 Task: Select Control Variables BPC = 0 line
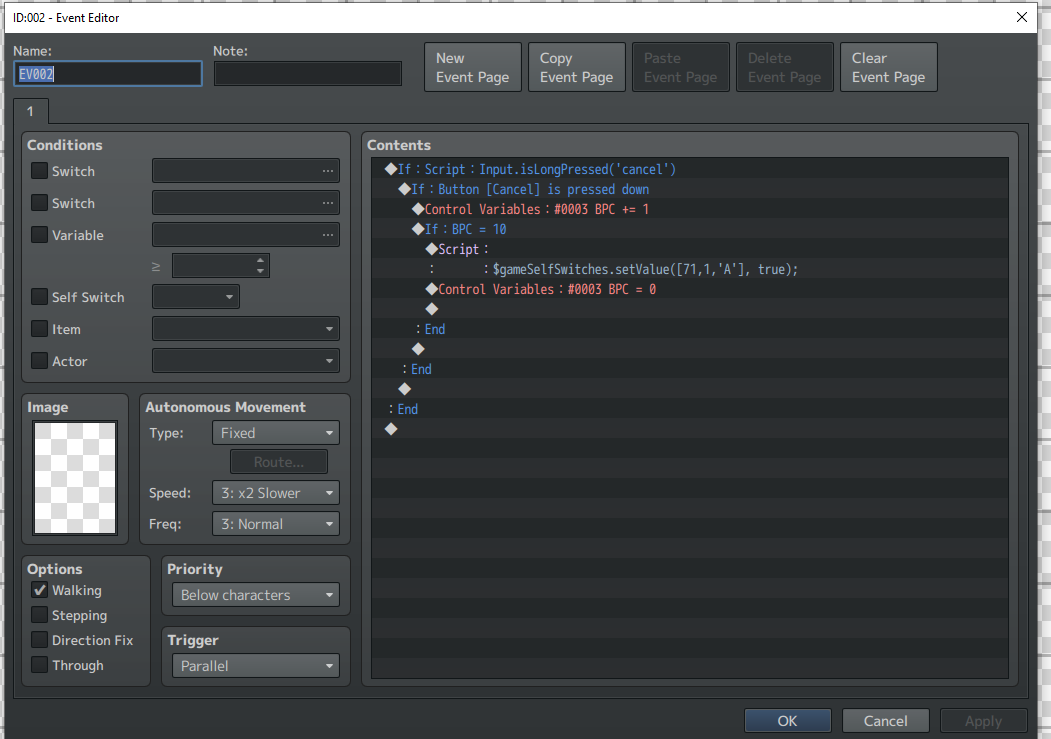click(690, 289)
